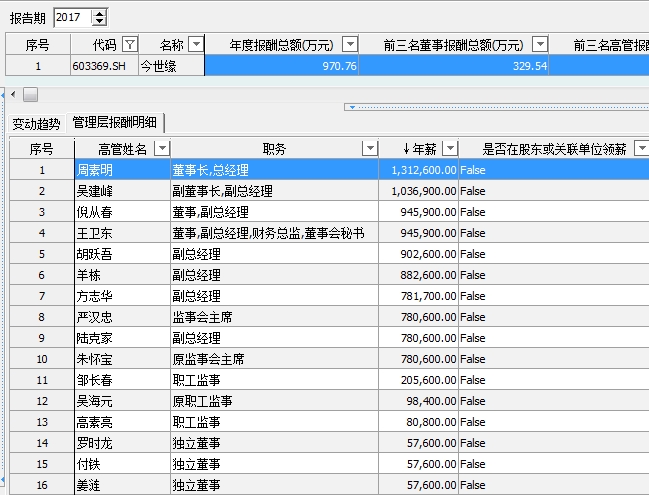Select the 姜涟 row name
This screenshot has width=649, height=495.
123,485
